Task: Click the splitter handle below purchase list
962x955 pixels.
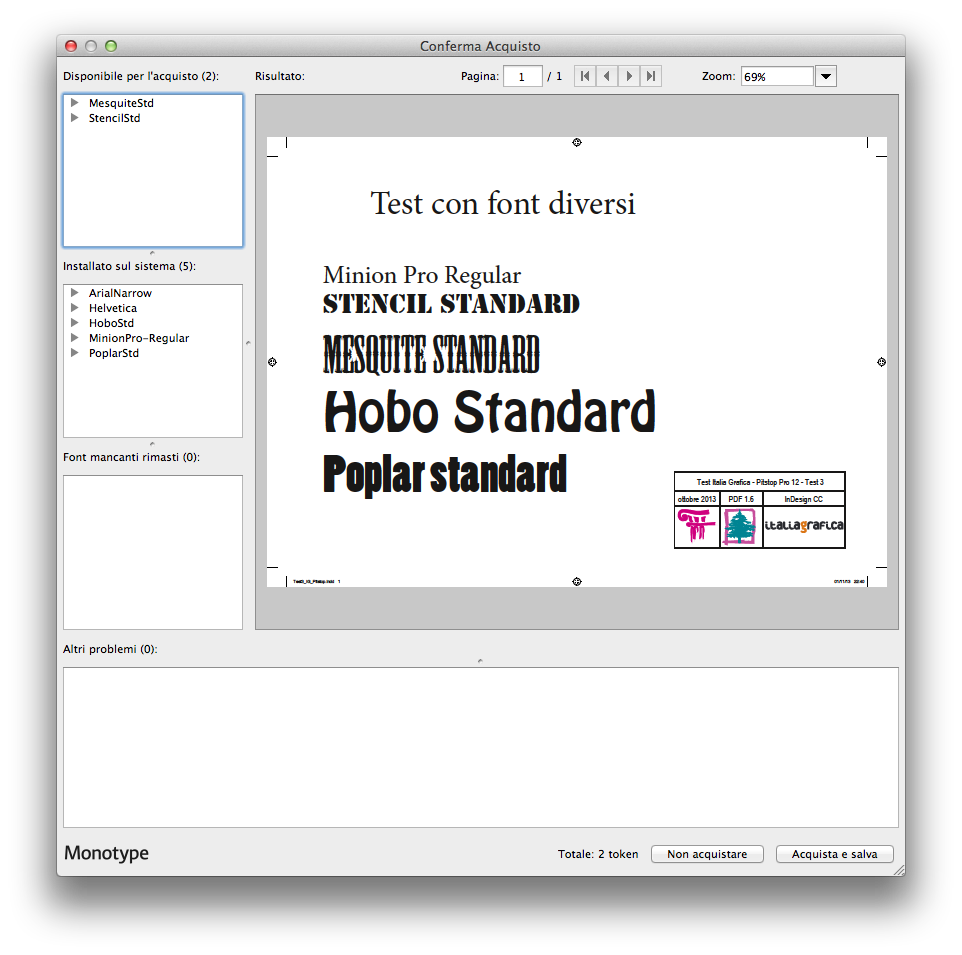Action: click(x=152, y=253)
